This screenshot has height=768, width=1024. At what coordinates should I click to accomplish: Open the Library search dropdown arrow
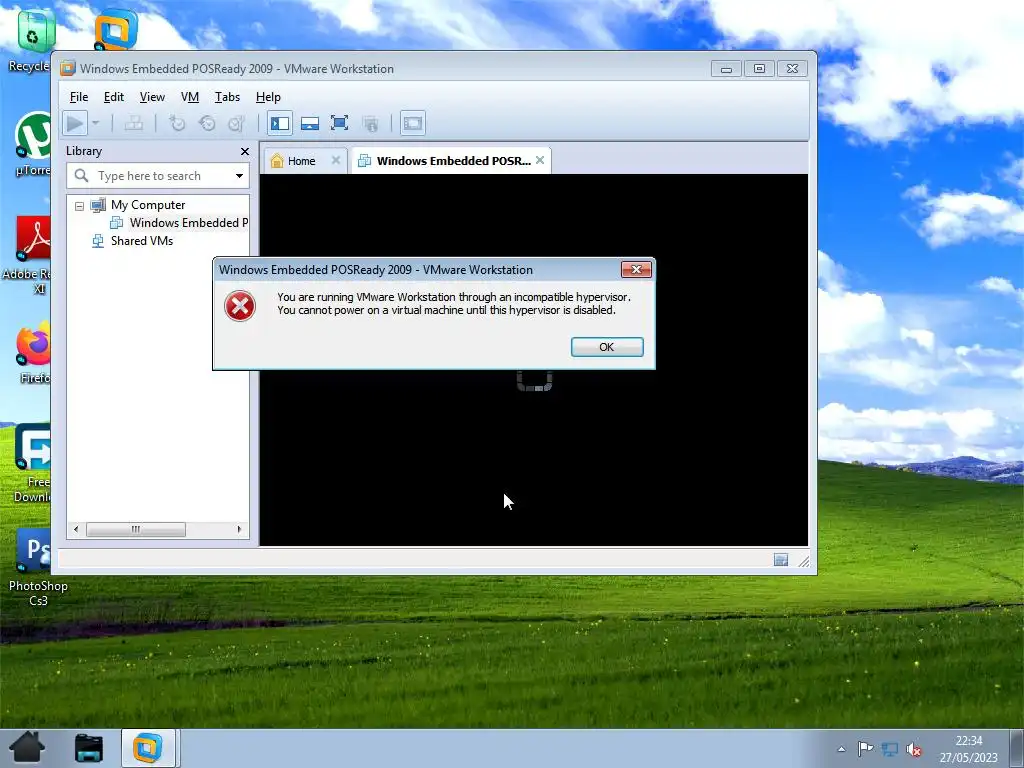[240, 176]
